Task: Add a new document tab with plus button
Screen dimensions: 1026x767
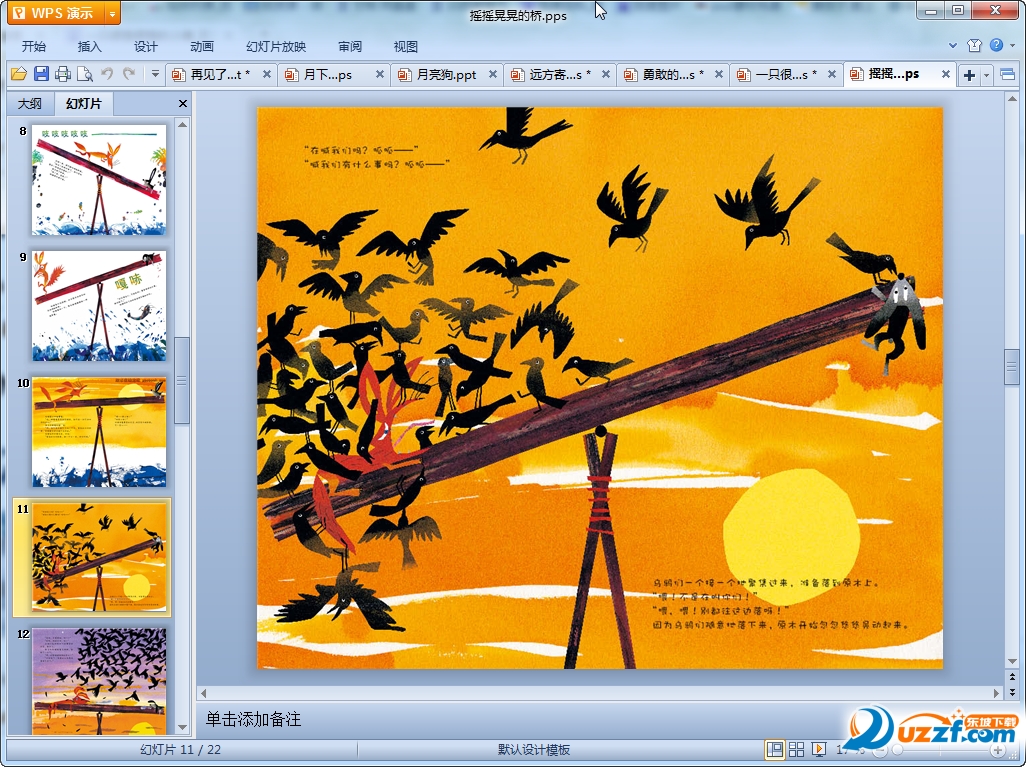Action: click(970, 75)
